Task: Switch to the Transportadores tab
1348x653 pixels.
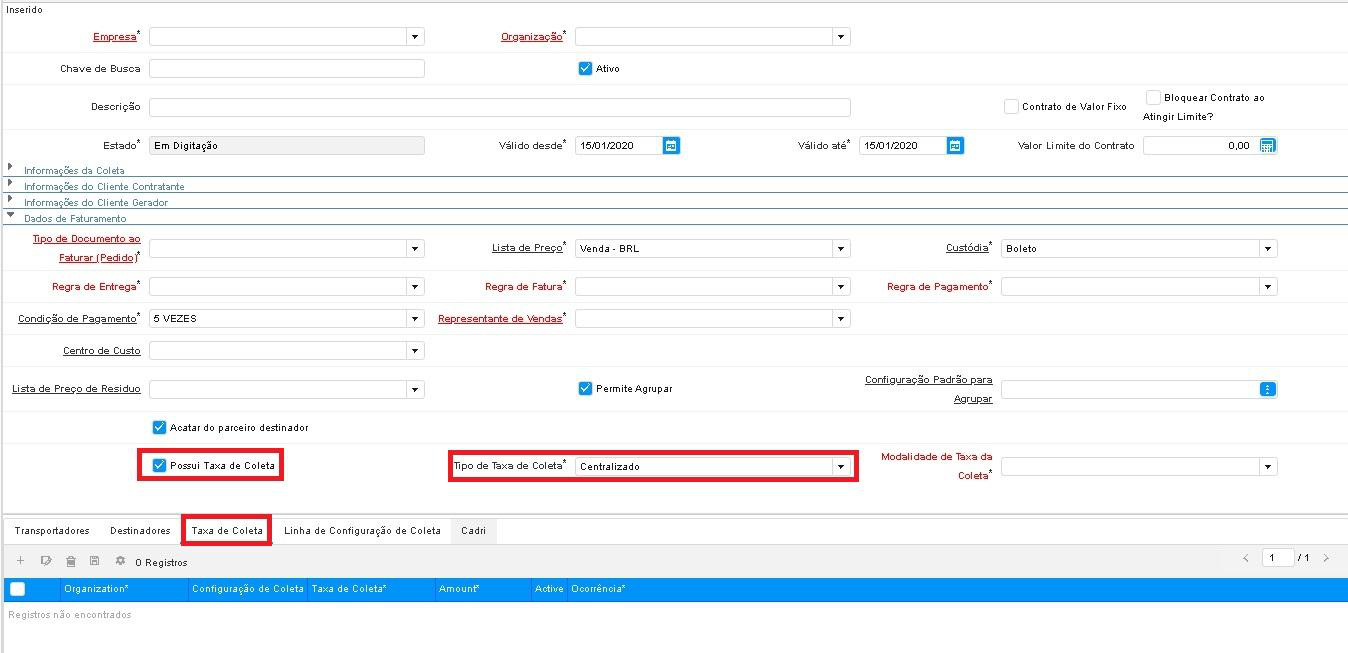Action: [52, 531]
